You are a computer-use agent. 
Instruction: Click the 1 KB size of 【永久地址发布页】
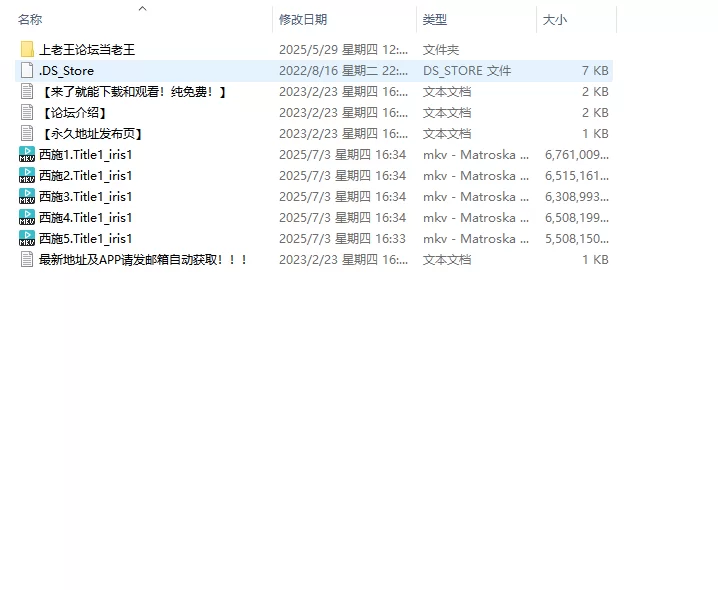(595, 134)
